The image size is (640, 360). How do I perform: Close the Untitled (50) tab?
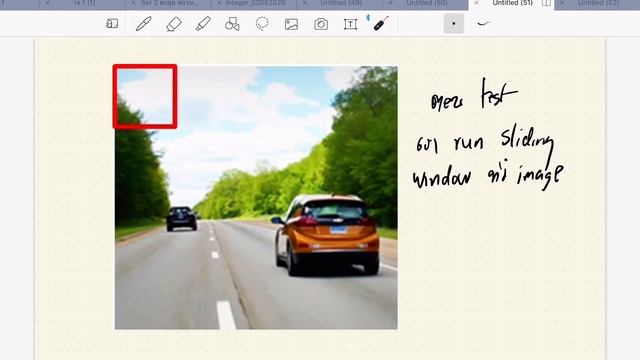tap(391, 3)
